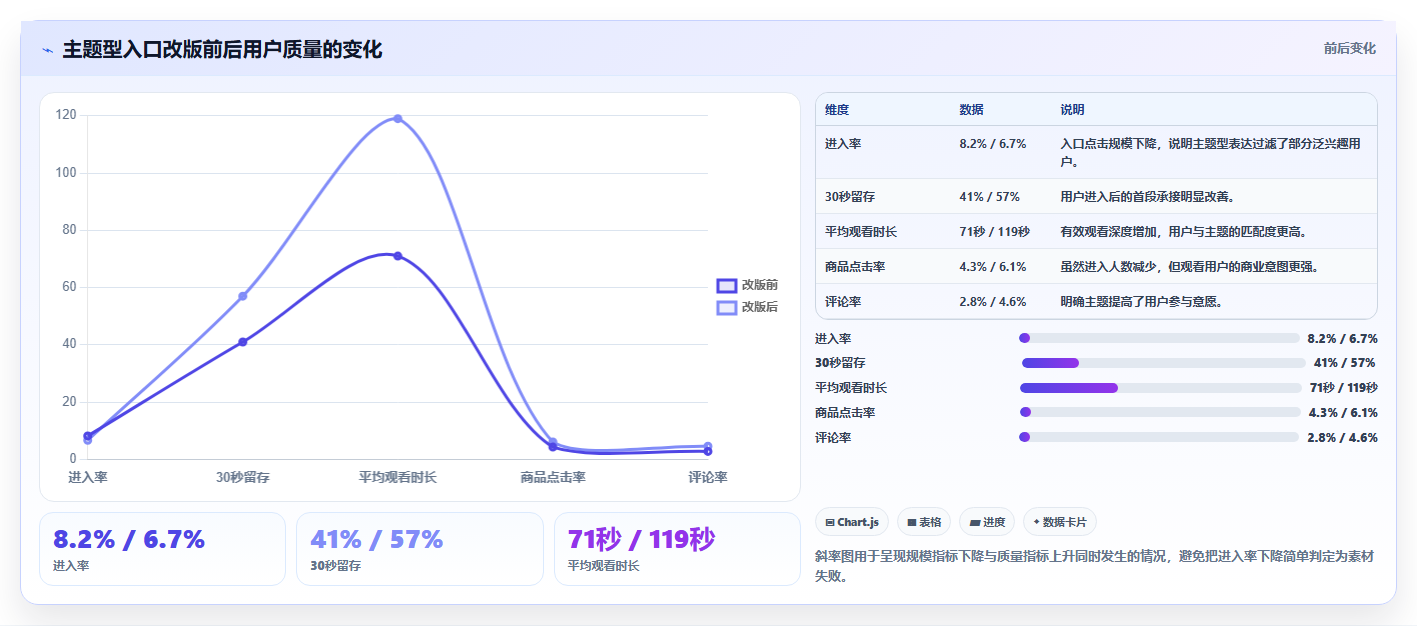The image size is (1417, 626).
Task: Click the 评论率 progress bar
Action: click(x=1159, y=437)
